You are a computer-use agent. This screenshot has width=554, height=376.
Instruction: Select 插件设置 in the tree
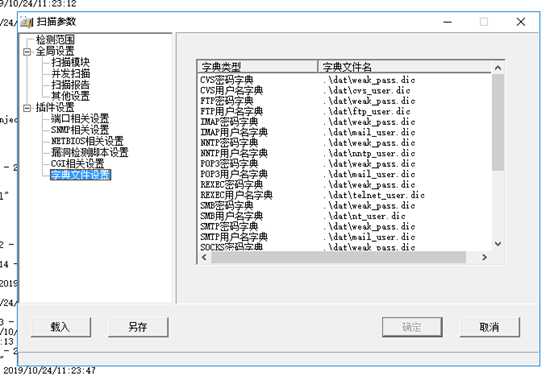[x=55, y=107]
